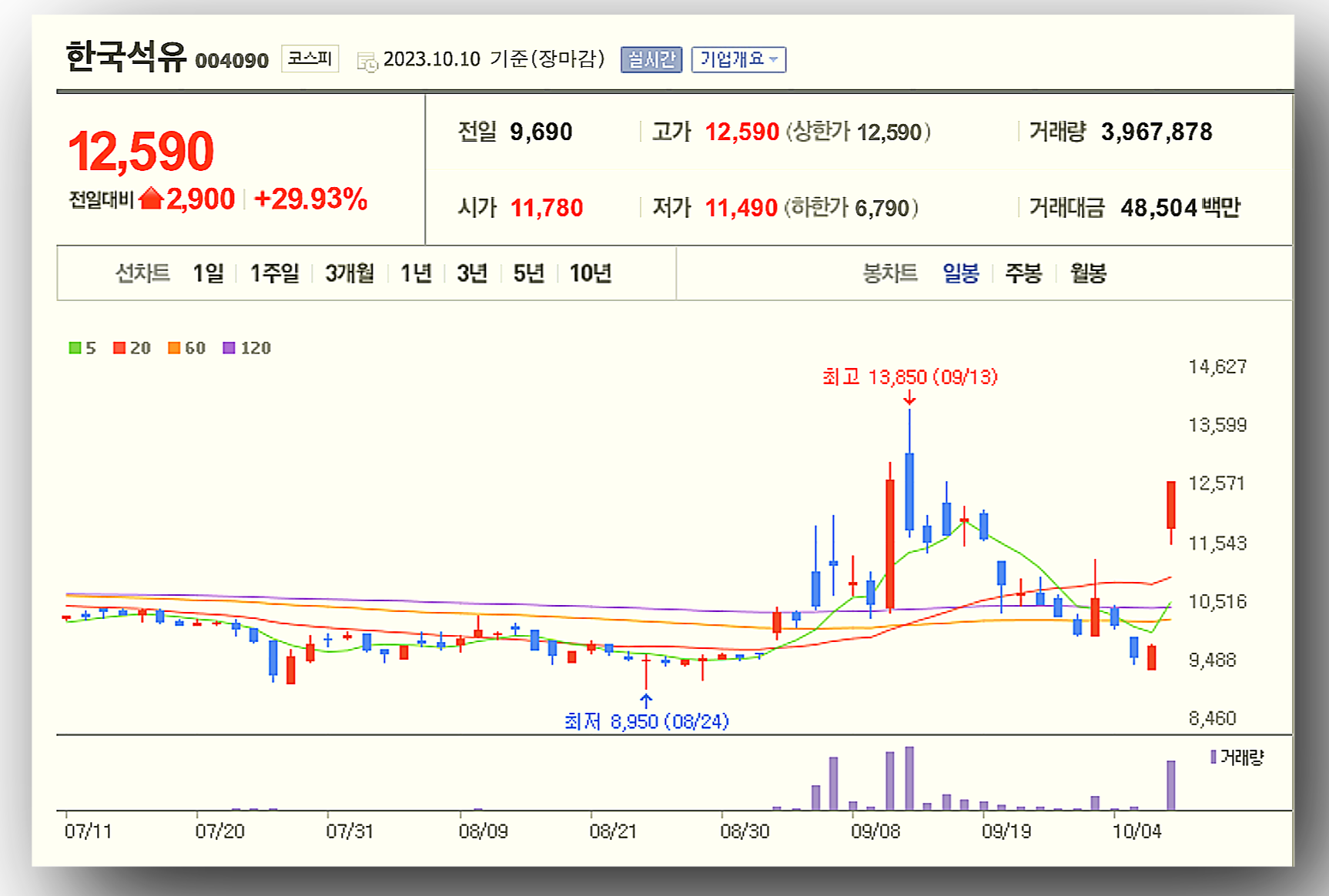Click the 코스피 market badge

[310, 59]
